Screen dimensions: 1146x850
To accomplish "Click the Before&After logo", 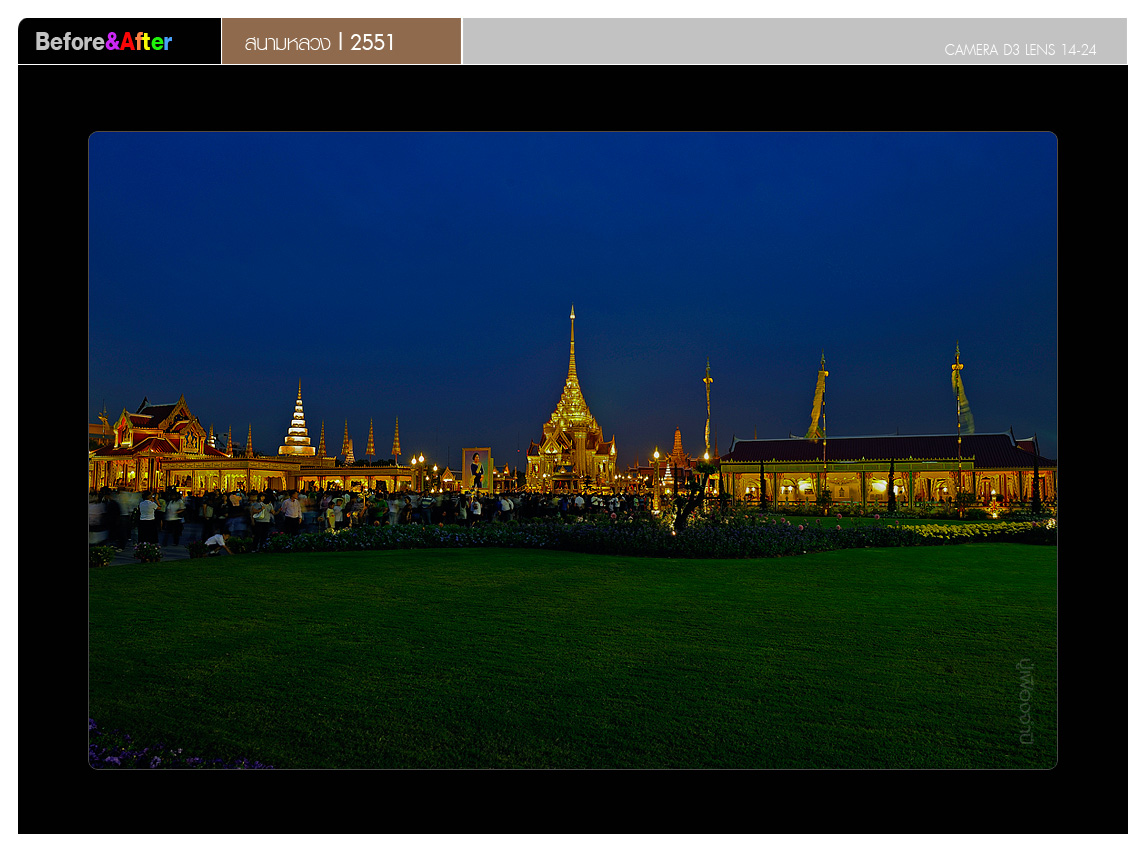I will 104,42.
